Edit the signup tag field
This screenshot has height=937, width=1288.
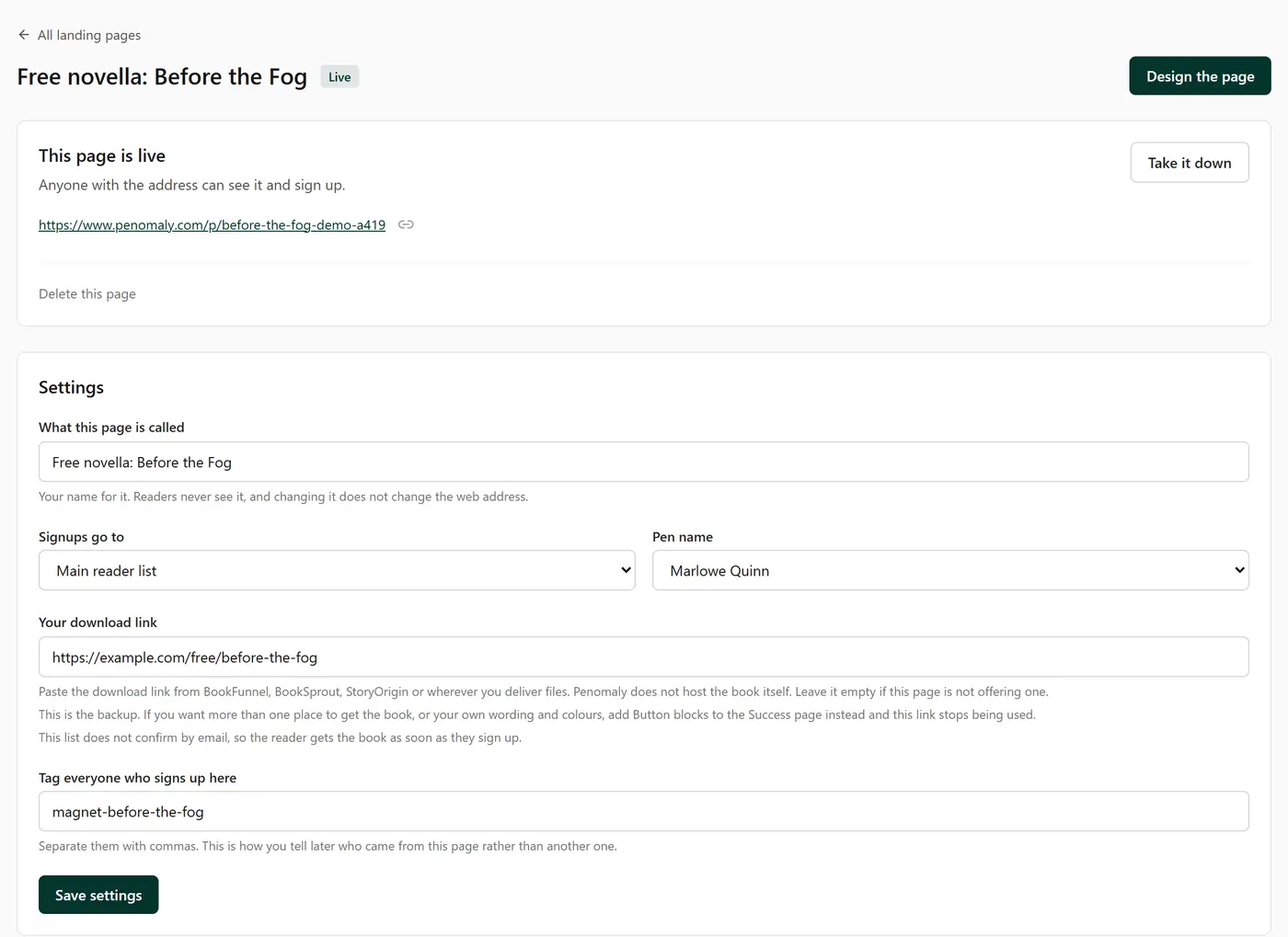point(643,811)
